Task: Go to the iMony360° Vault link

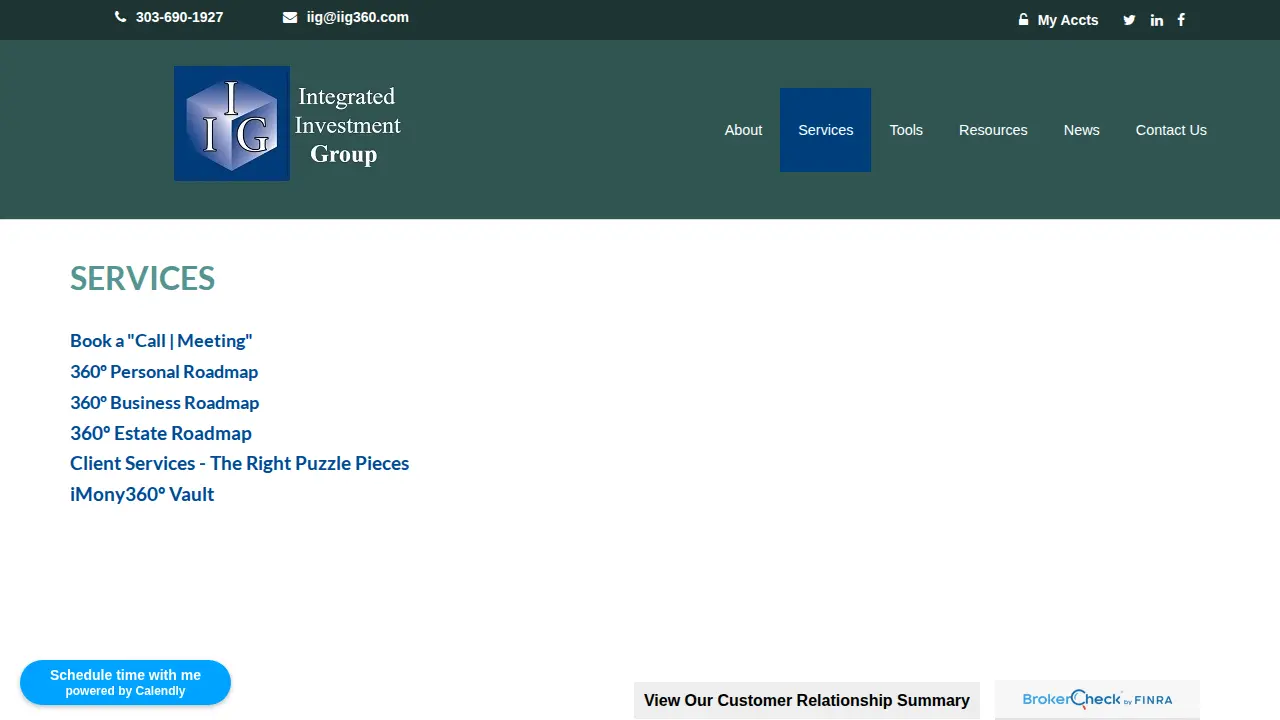Action: (142, 494)
